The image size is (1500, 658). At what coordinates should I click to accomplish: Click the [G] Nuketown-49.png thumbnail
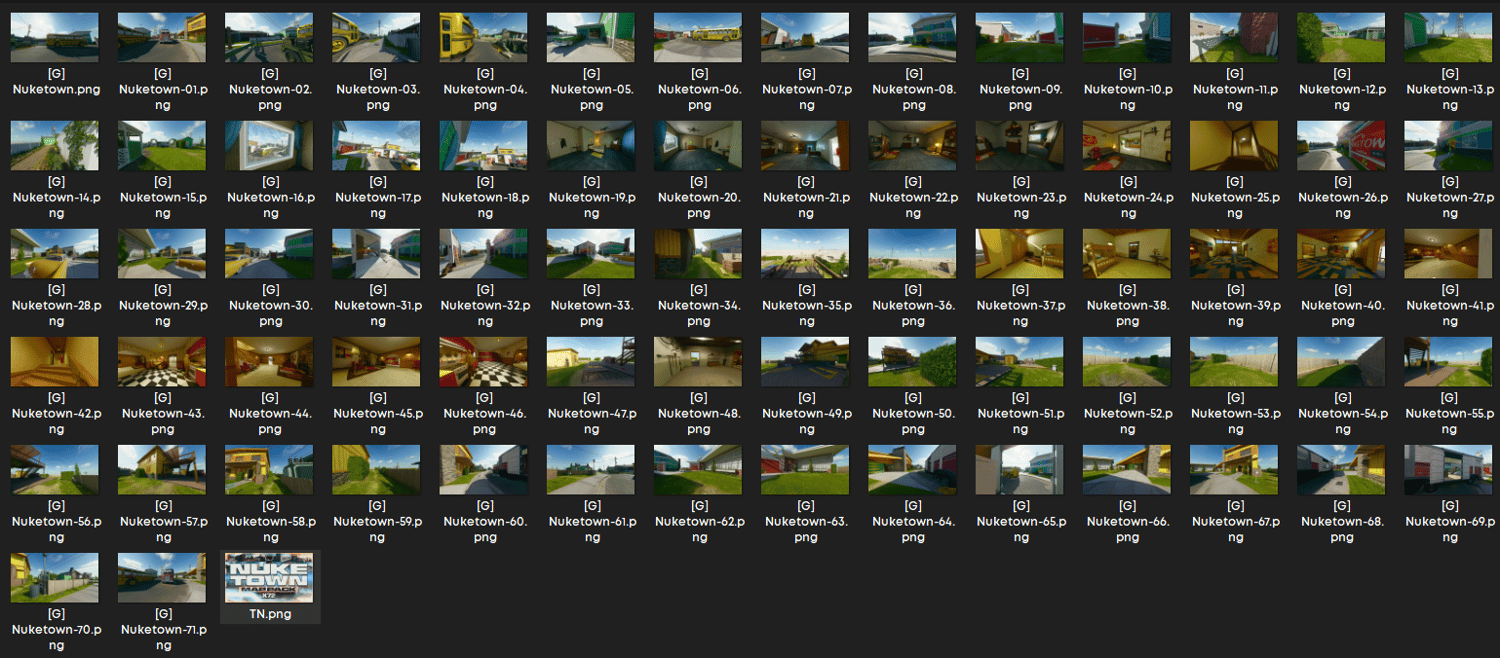(805, 362)
